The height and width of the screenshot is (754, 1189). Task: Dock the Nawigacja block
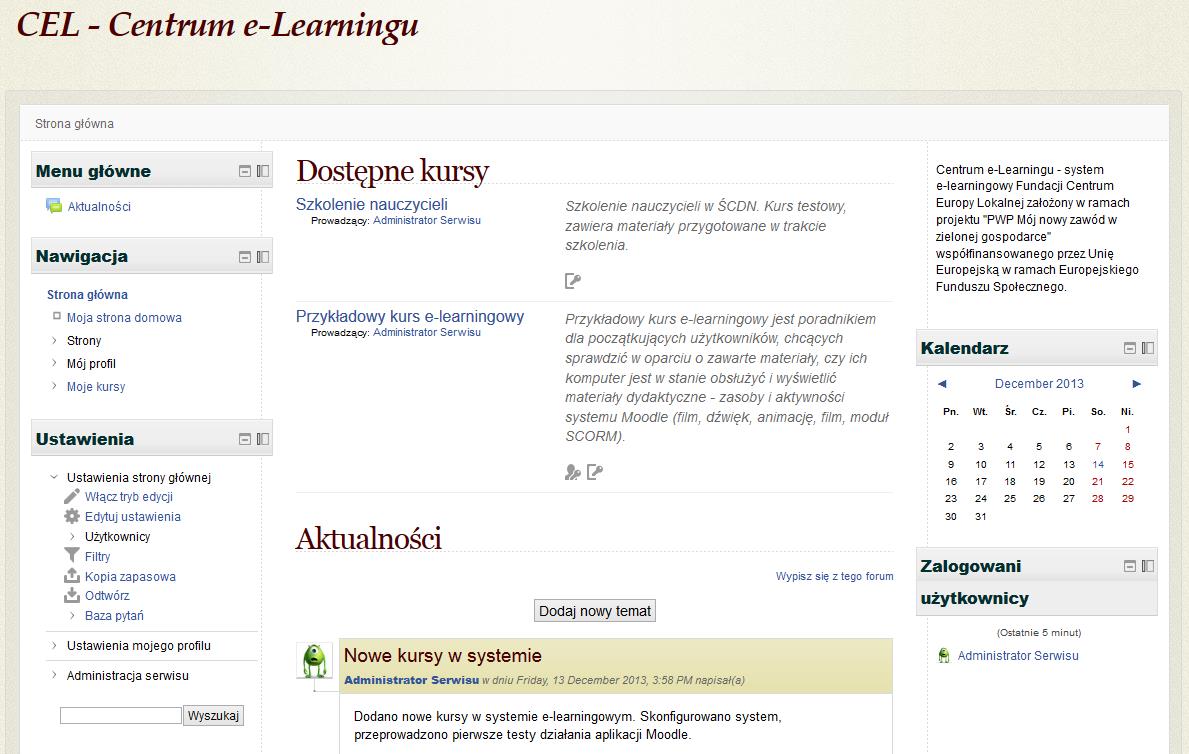[x=262, y=257]
